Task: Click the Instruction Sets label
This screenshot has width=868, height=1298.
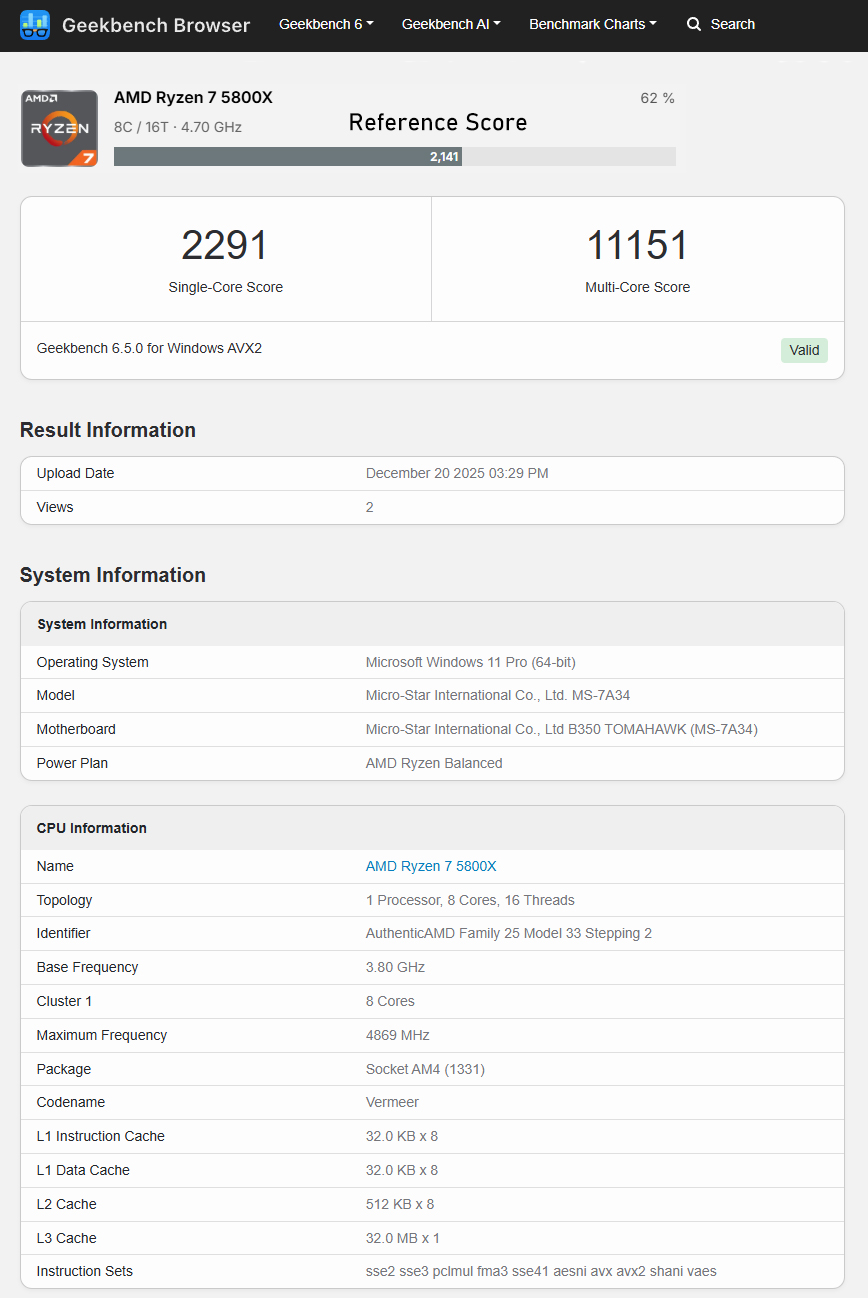Action: (85, 1271)
